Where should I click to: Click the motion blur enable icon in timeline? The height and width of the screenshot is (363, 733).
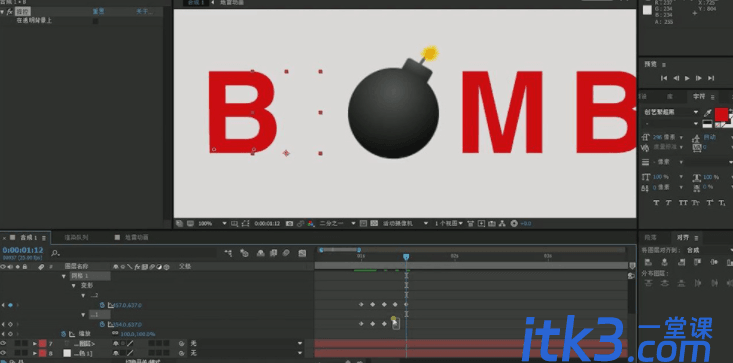pos(286,253)
